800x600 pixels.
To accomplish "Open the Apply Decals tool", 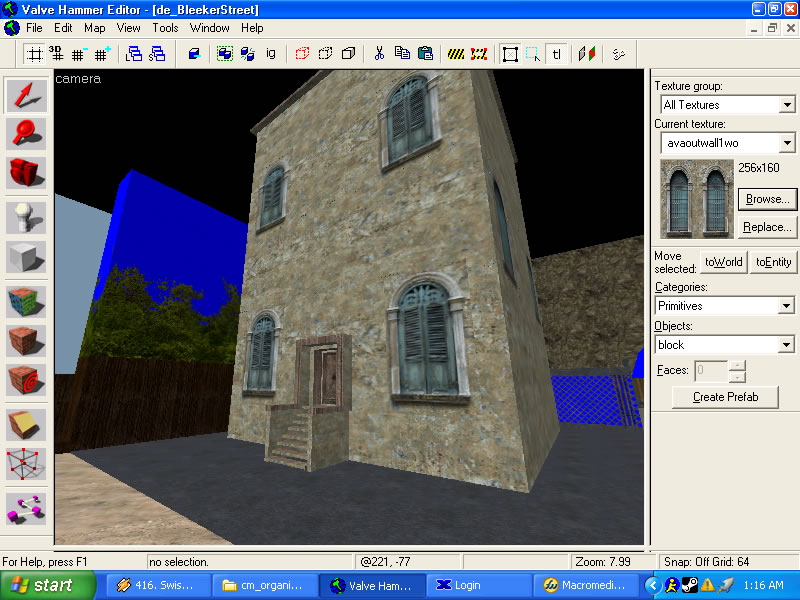I will [26, 380].
